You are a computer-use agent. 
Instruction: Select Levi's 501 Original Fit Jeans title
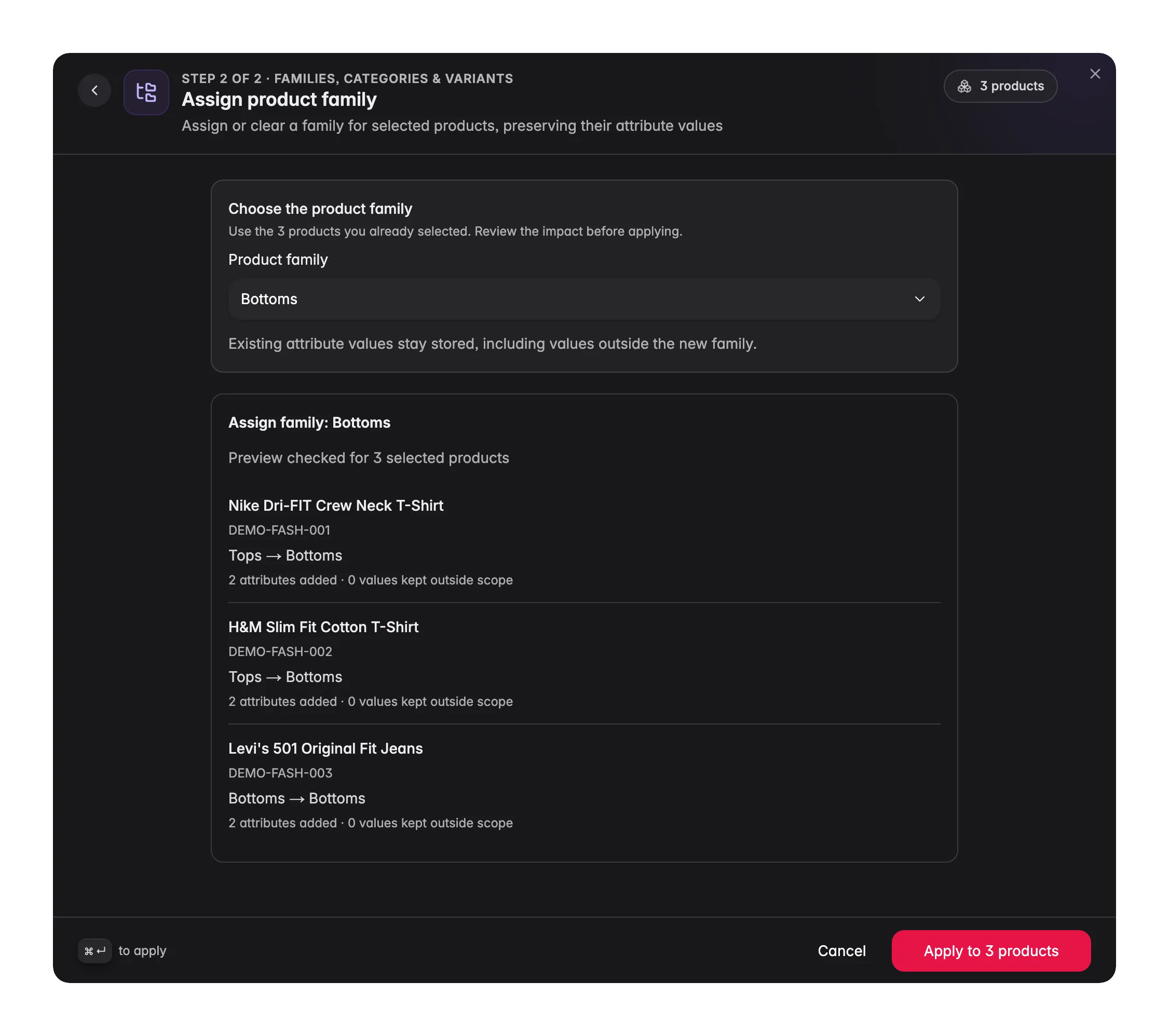tap(325, 748)
